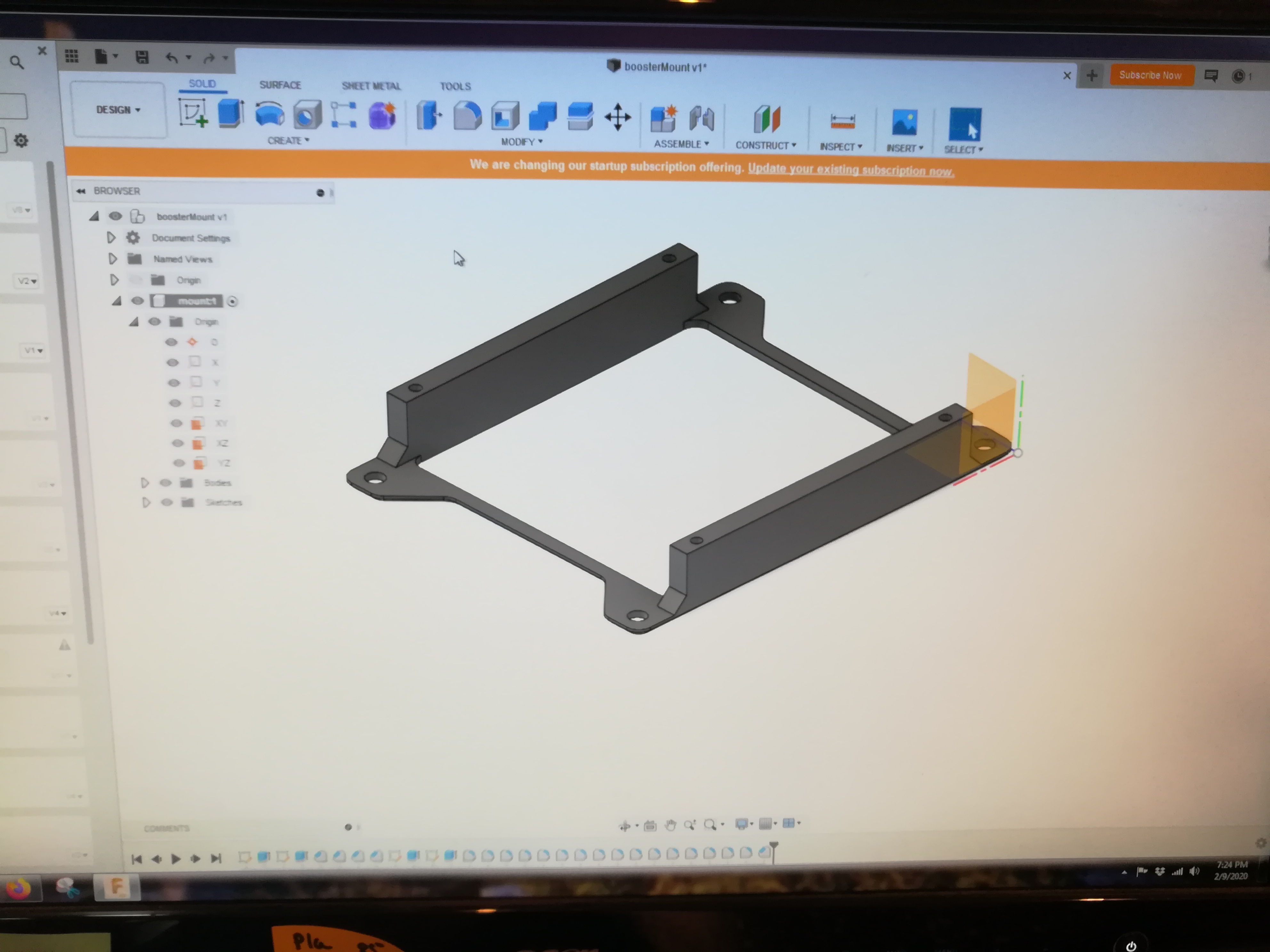Switch to the SURFACE tab
Screen dimensions: 1270x952
280,85
